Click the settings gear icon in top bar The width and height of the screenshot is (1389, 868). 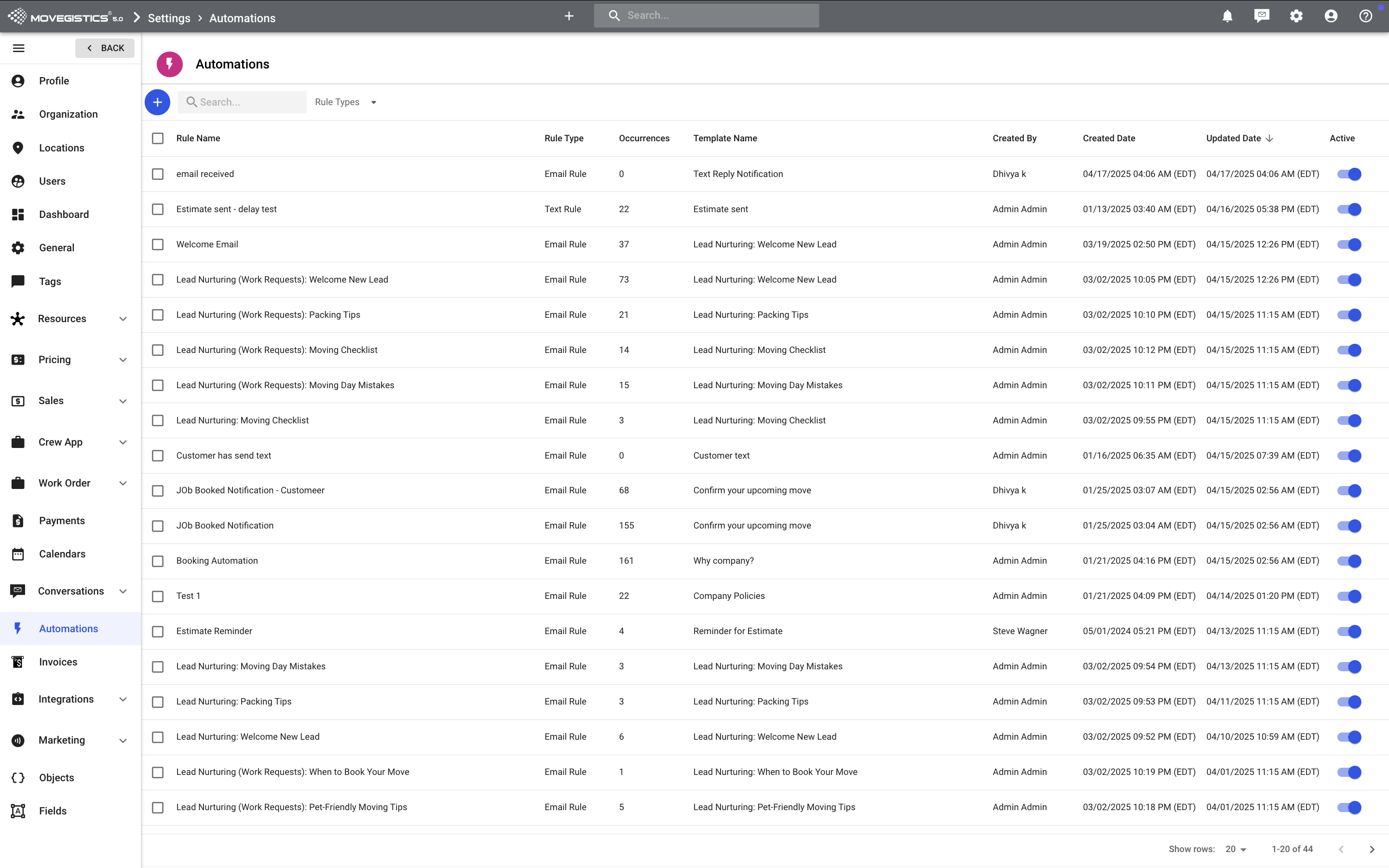click(1296, 16)
